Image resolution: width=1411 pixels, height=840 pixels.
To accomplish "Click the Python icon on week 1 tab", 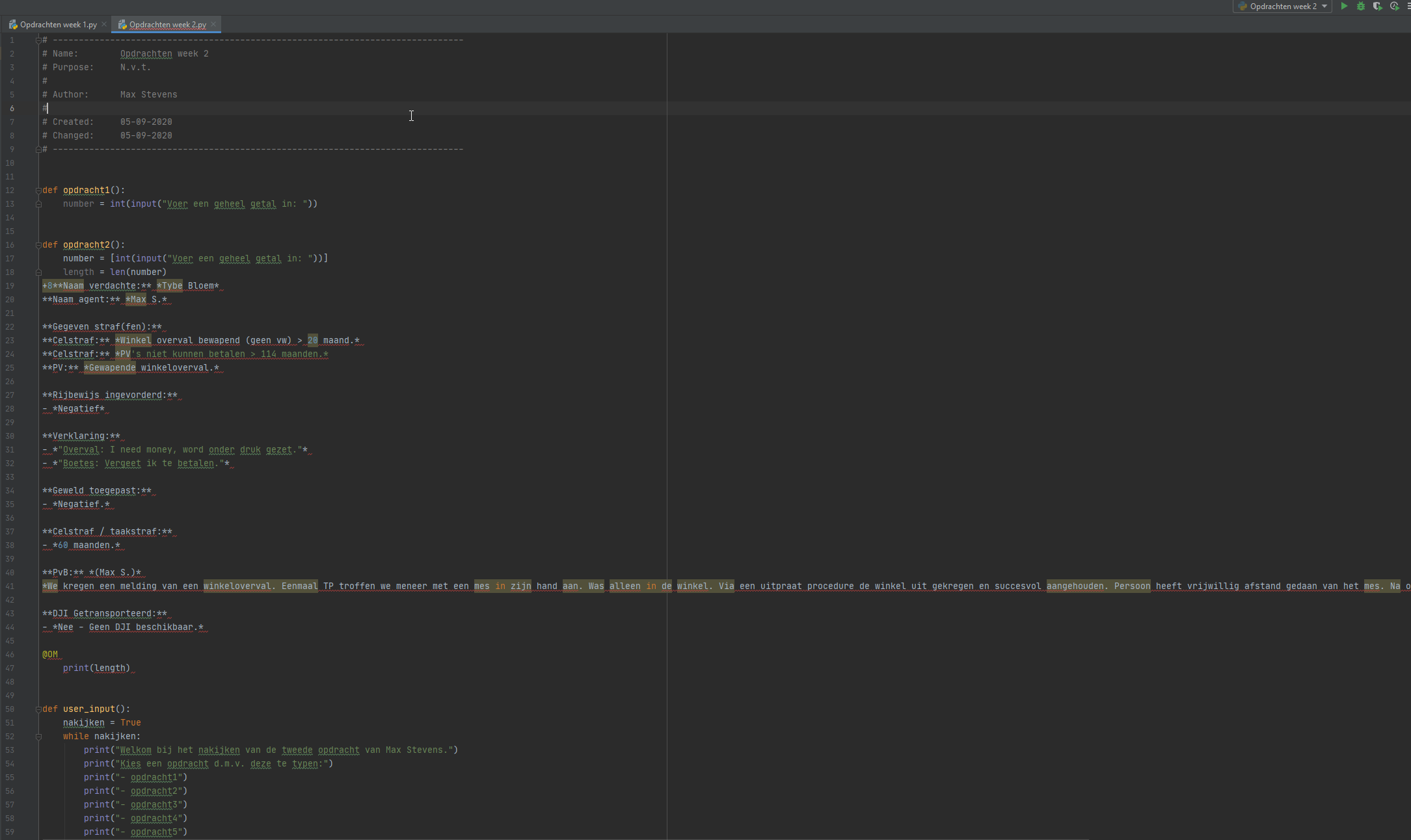I will tap(13, 25).
